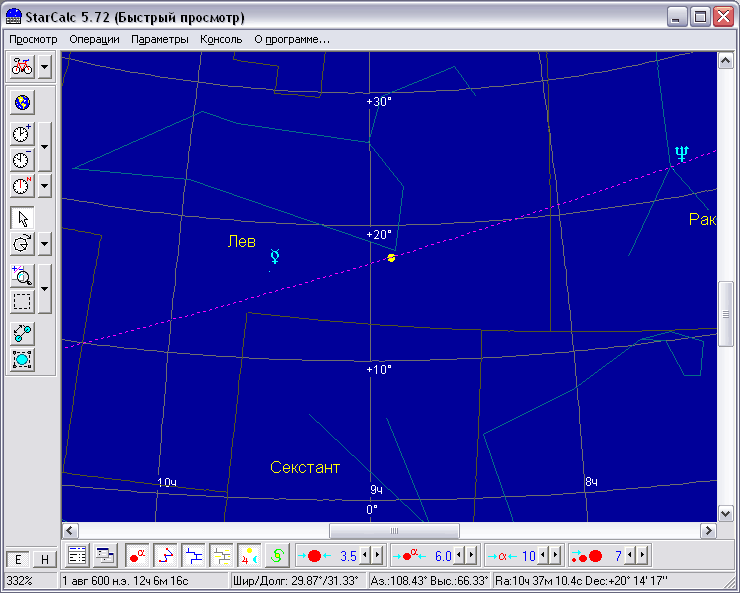Toggle the coordinate grid display
The image size is (740, 593).
[x=221, y=556]
